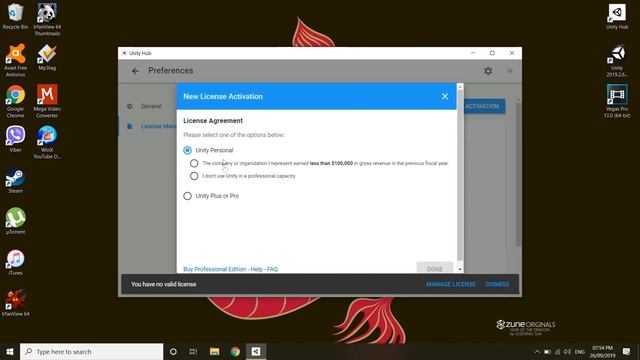
Task: Launch Google Chrome desktop shortcut
Action: tap(16, 101)
